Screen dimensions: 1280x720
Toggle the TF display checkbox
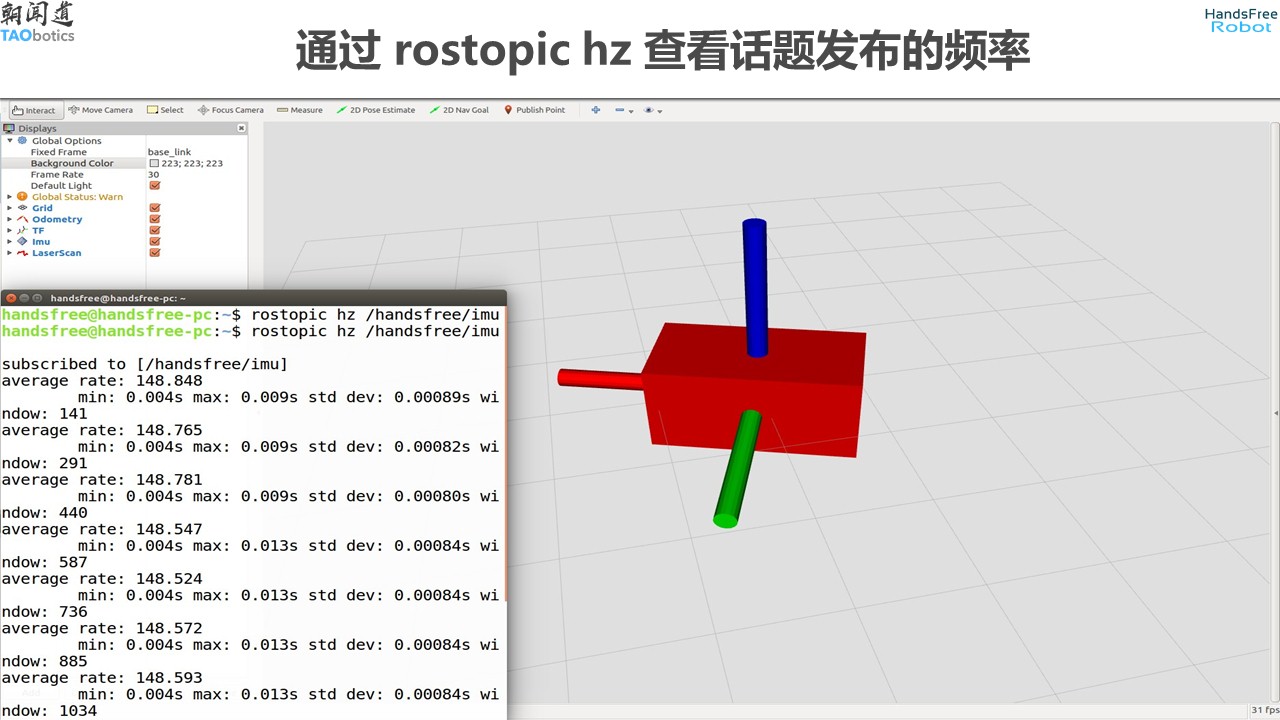155,230
